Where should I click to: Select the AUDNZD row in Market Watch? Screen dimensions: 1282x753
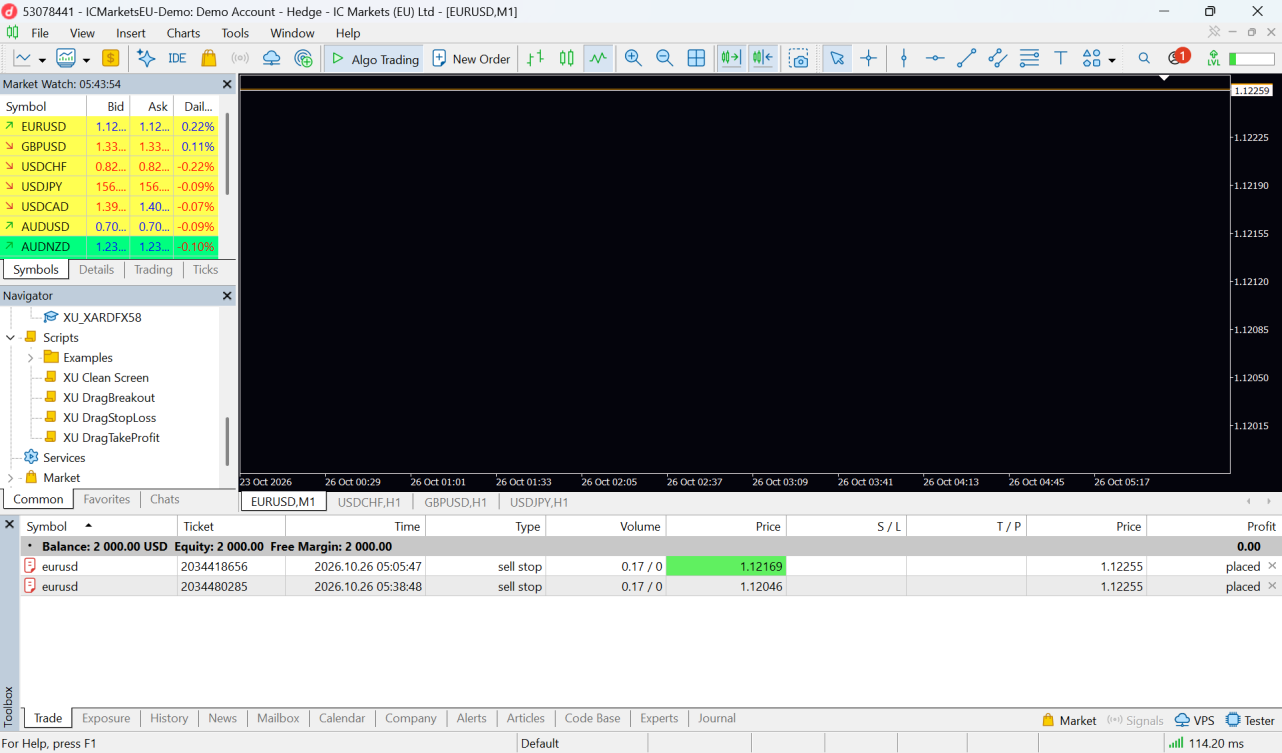click(x=110, y=247)
